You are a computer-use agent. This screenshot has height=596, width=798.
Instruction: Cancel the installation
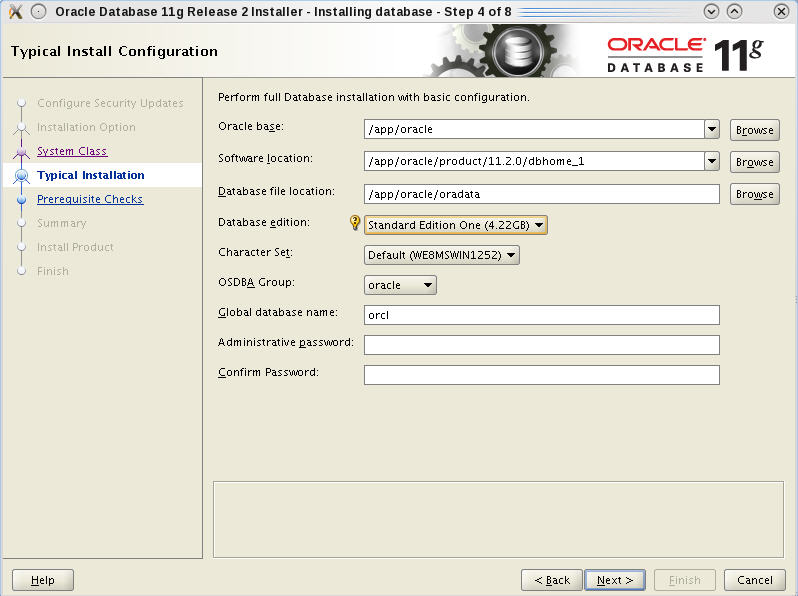pos(755,580)
